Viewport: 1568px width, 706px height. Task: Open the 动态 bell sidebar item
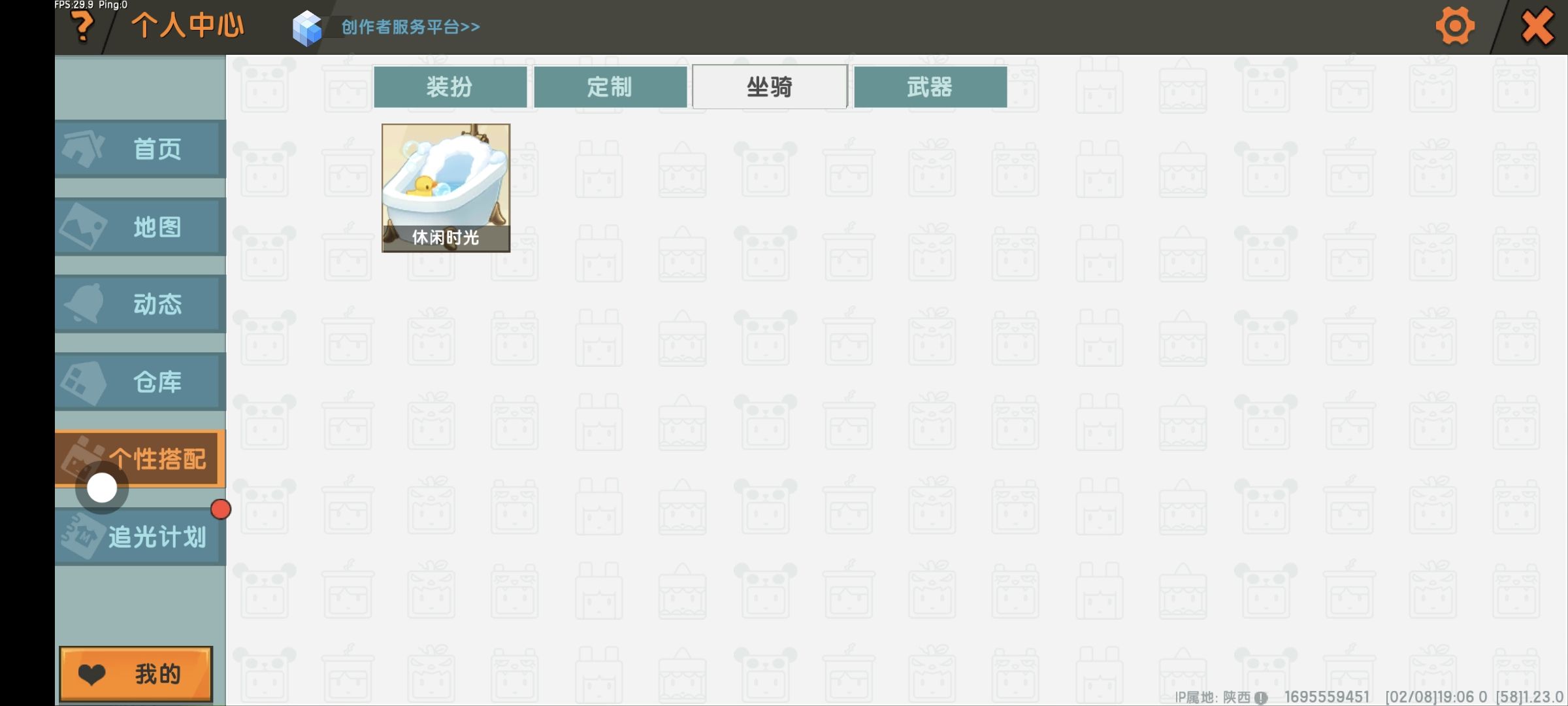click(140, 304)
